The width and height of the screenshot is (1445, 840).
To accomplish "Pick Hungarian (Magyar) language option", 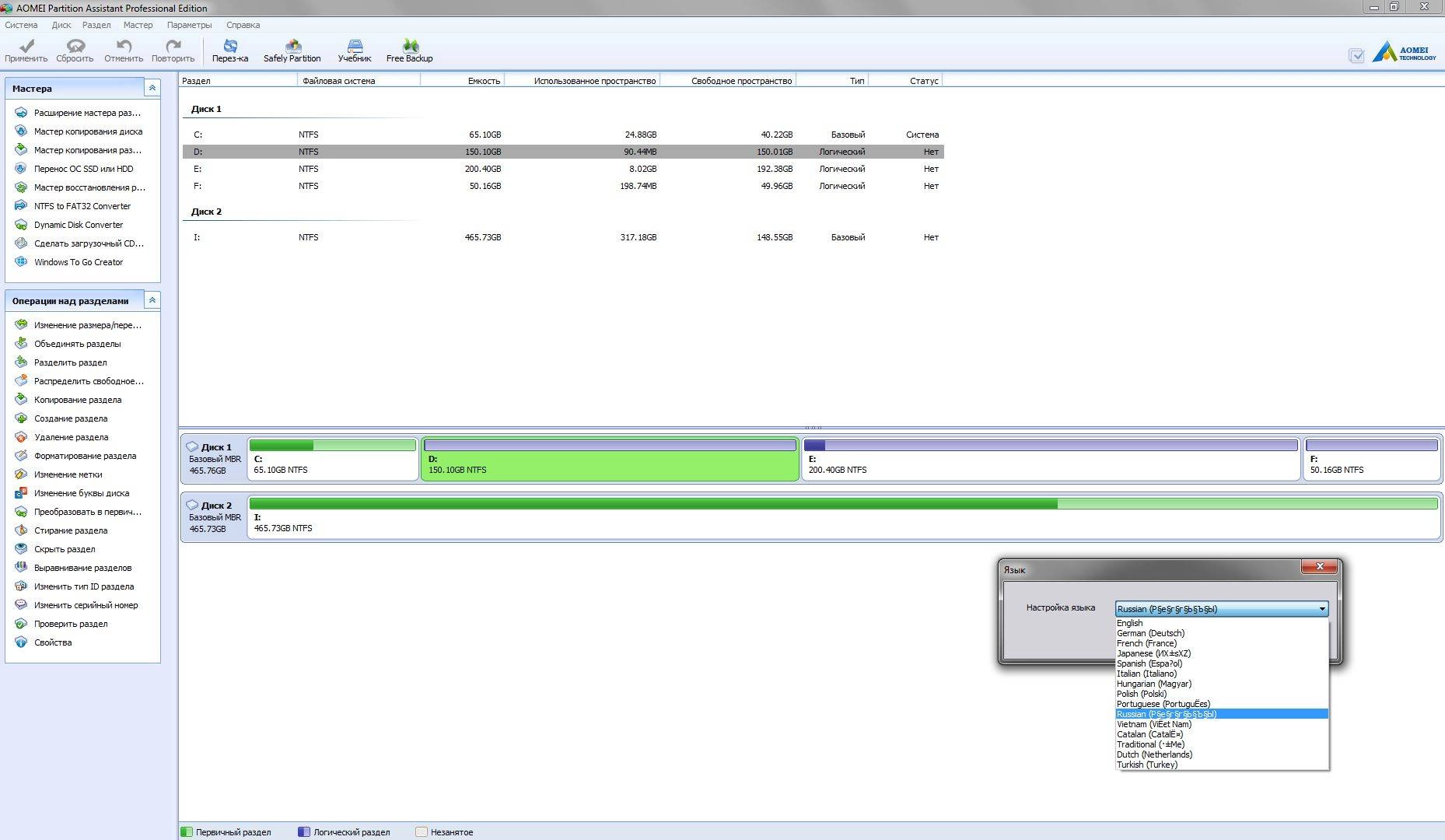I will (1222, 684).
